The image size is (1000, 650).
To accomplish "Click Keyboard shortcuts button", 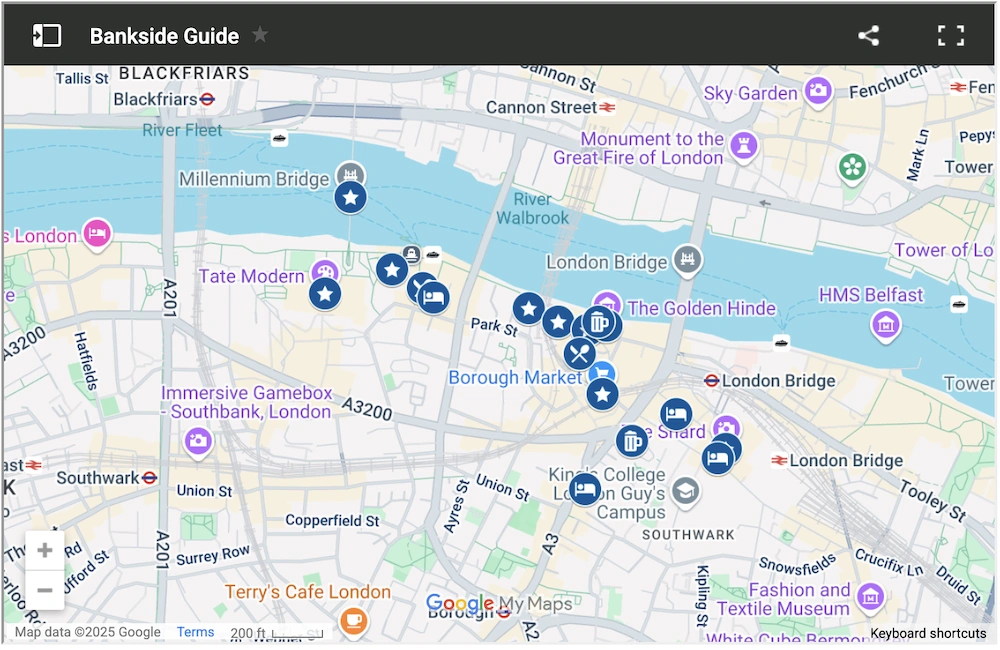I will click(x=928, y=633).
